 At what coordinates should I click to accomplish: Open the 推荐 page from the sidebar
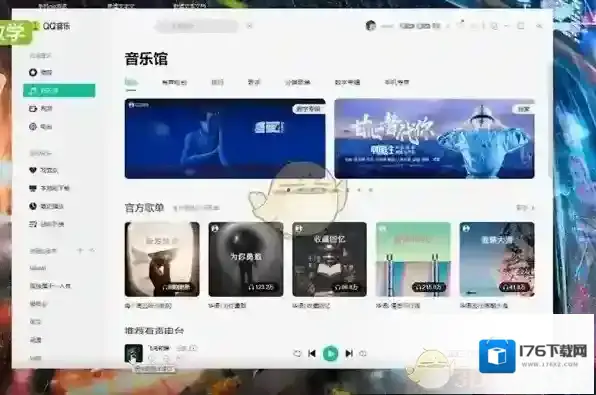41,72
